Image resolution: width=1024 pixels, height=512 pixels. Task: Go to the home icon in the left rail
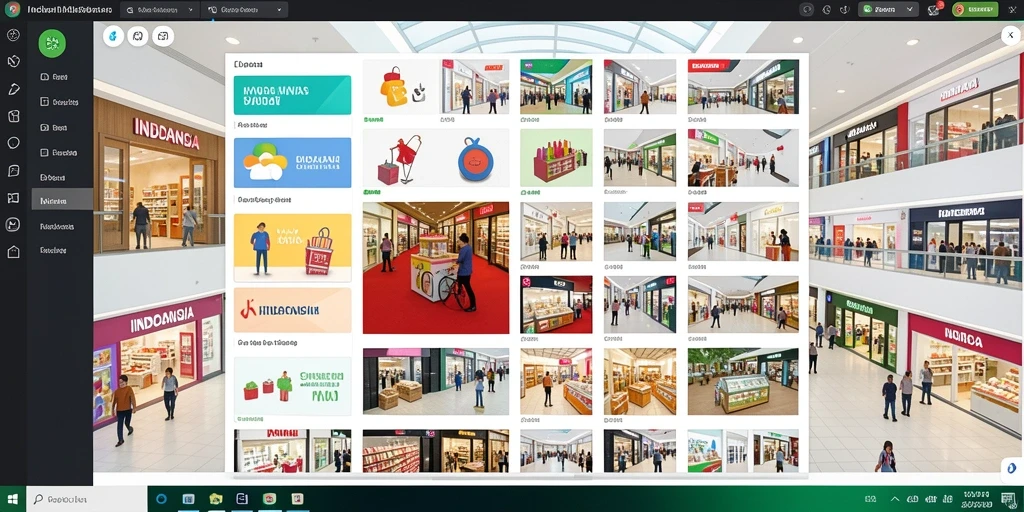click(x=13, y=251)
